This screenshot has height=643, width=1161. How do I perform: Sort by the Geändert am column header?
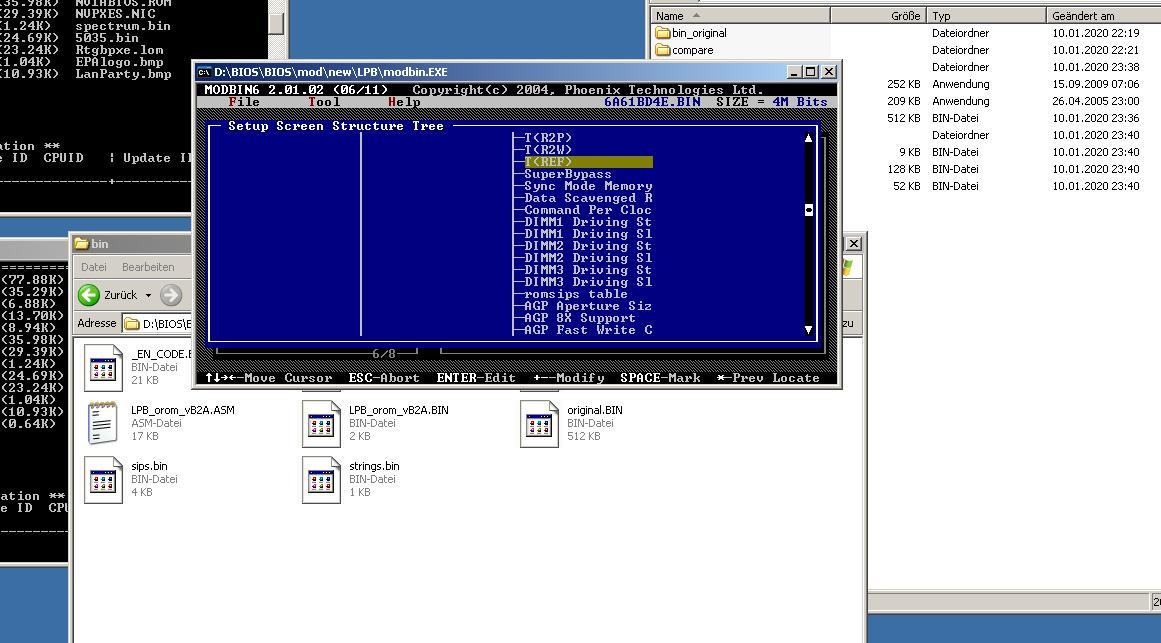pos(1103,16)
